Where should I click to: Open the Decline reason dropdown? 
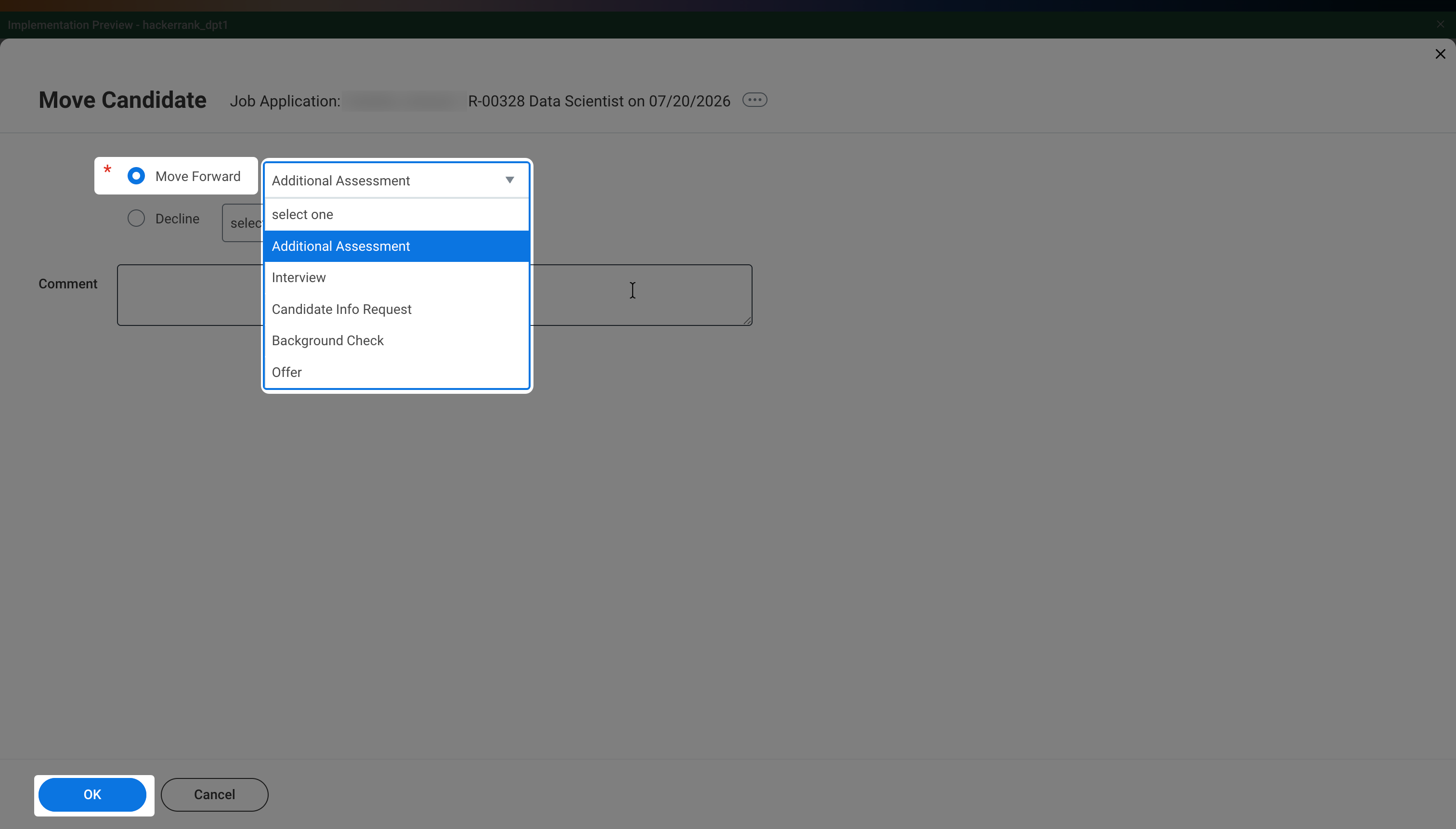243,223
